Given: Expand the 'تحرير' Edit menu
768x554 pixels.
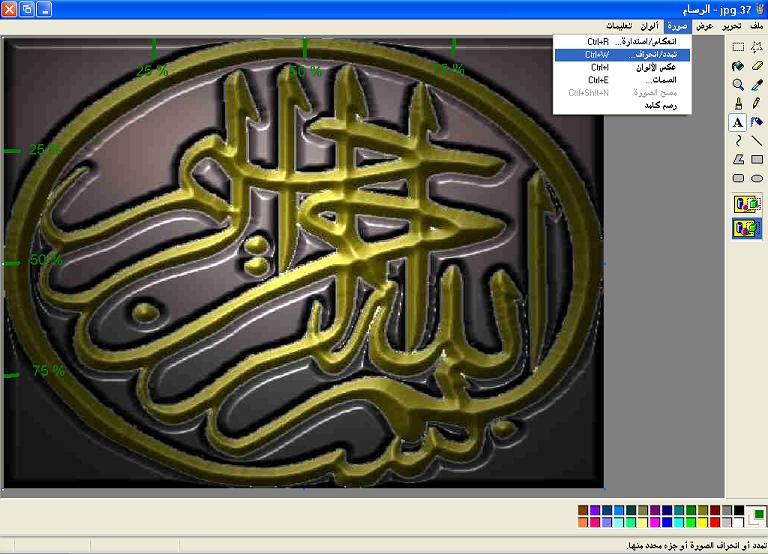Looking at the screenshot, I should [x=731, y=25].
